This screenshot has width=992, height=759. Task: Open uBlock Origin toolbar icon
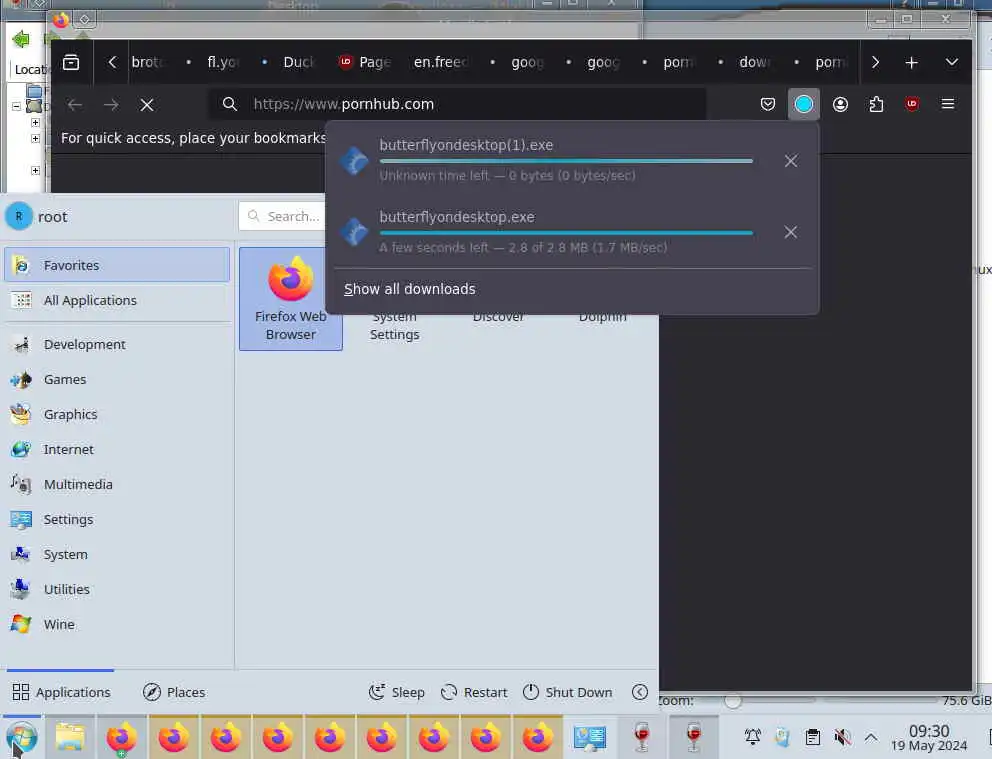point(912,104)
